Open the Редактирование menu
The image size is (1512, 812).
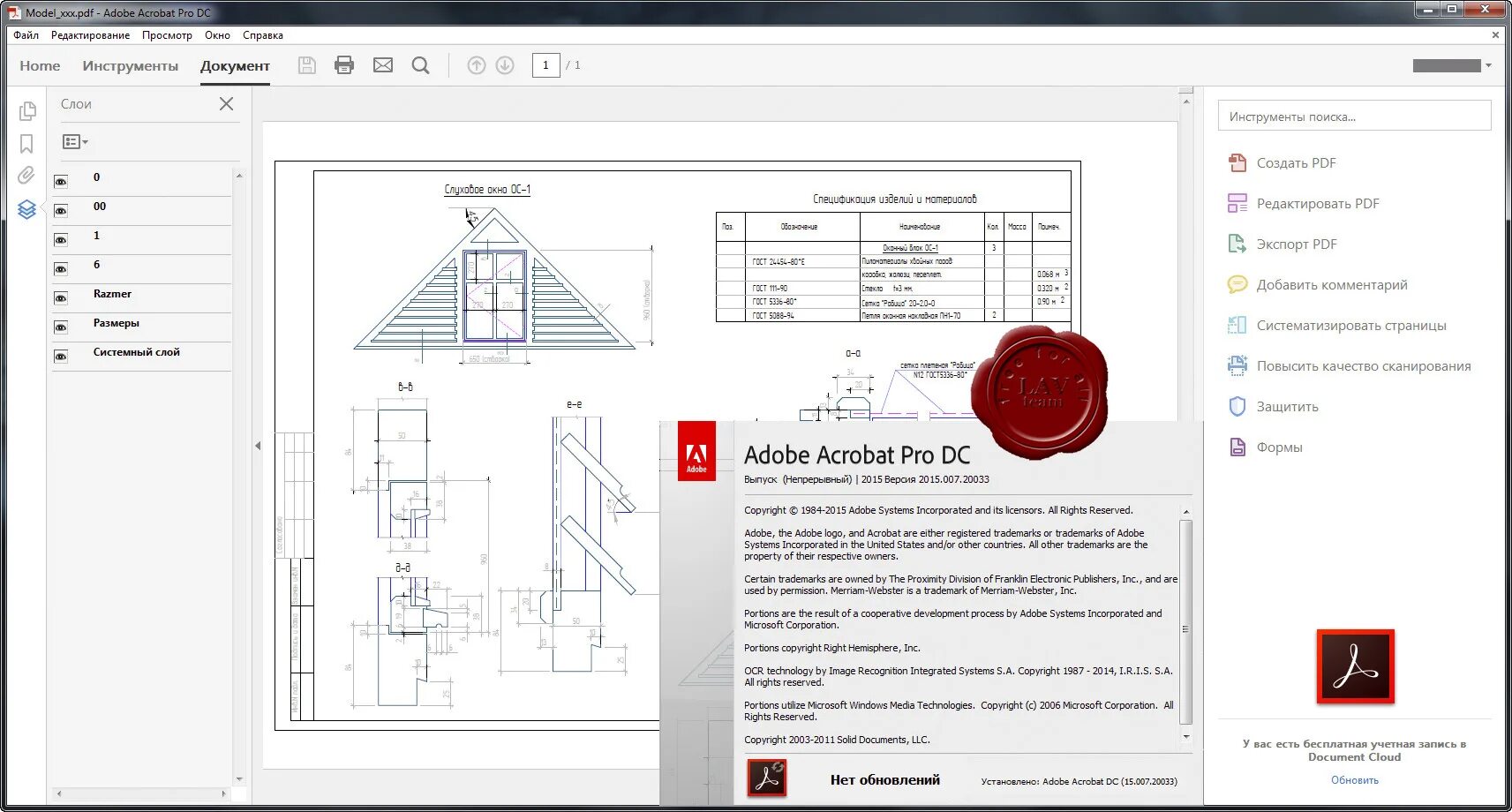coord(90,35)
